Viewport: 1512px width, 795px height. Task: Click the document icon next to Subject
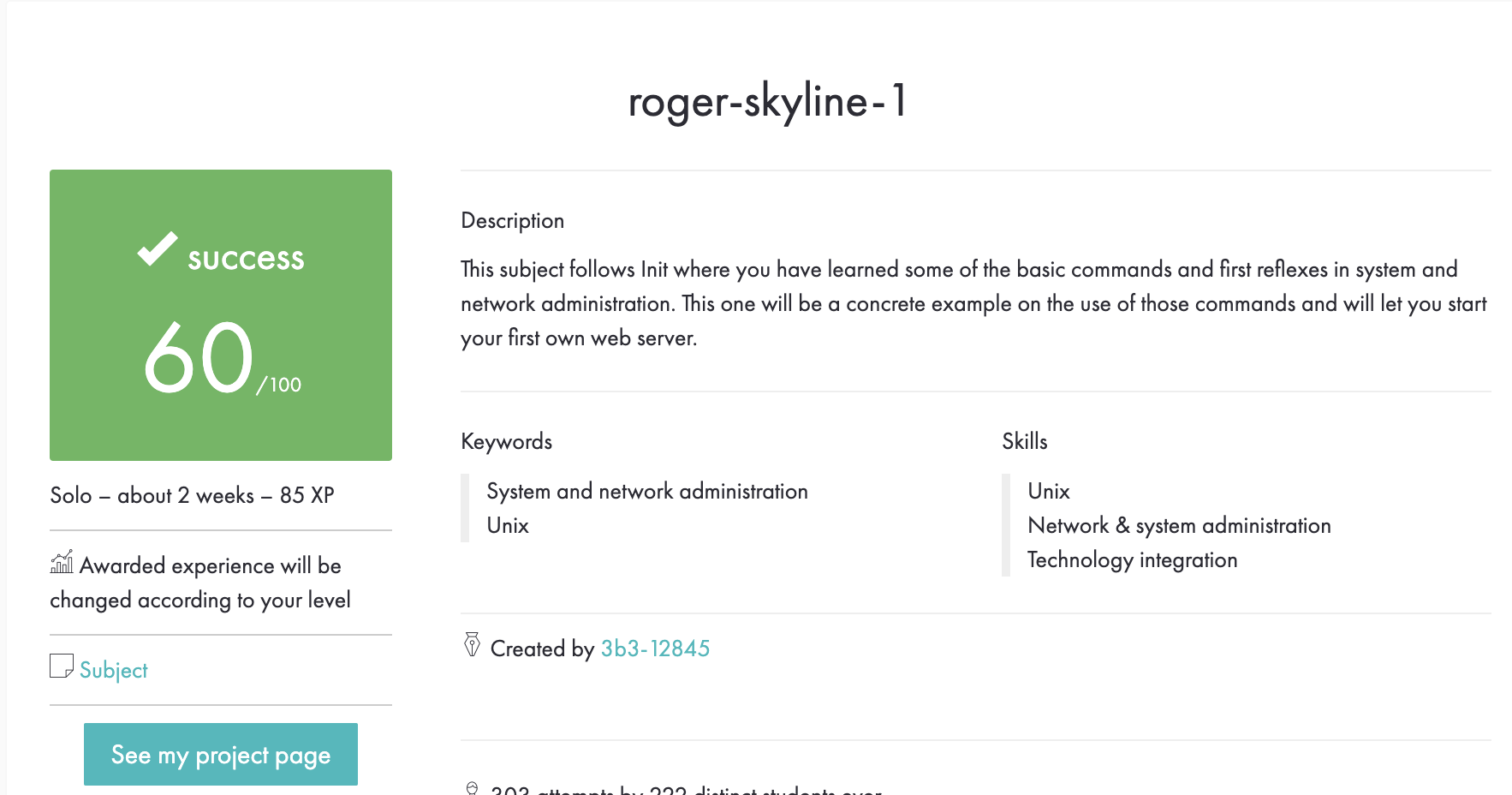coord(60,667)
